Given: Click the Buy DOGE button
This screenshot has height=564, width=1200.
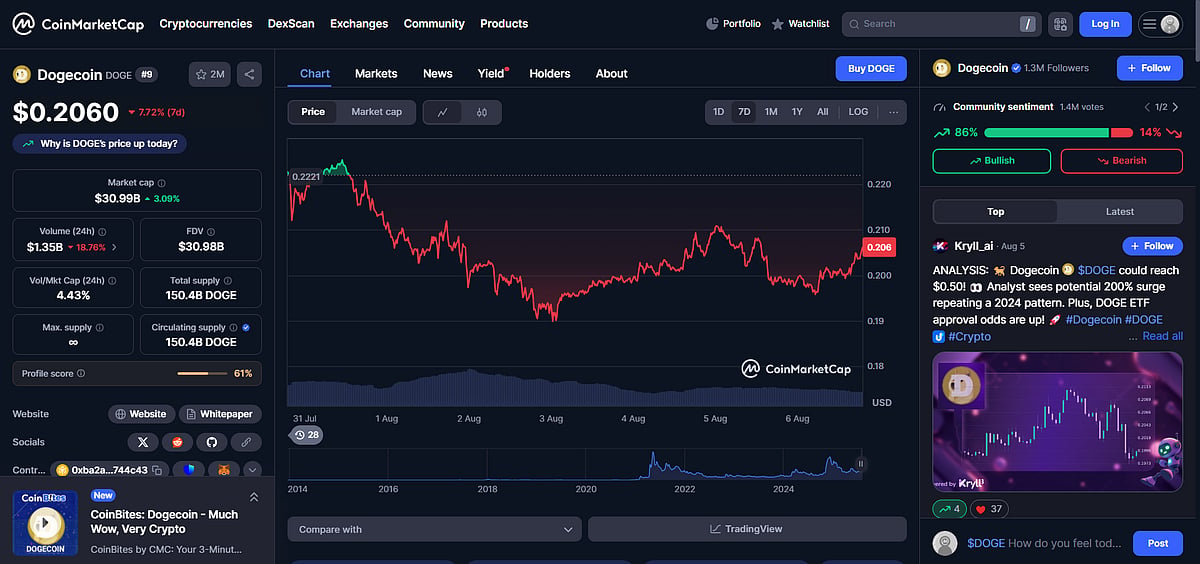Looking at the screenshot, I should click(x=871, y=68).
